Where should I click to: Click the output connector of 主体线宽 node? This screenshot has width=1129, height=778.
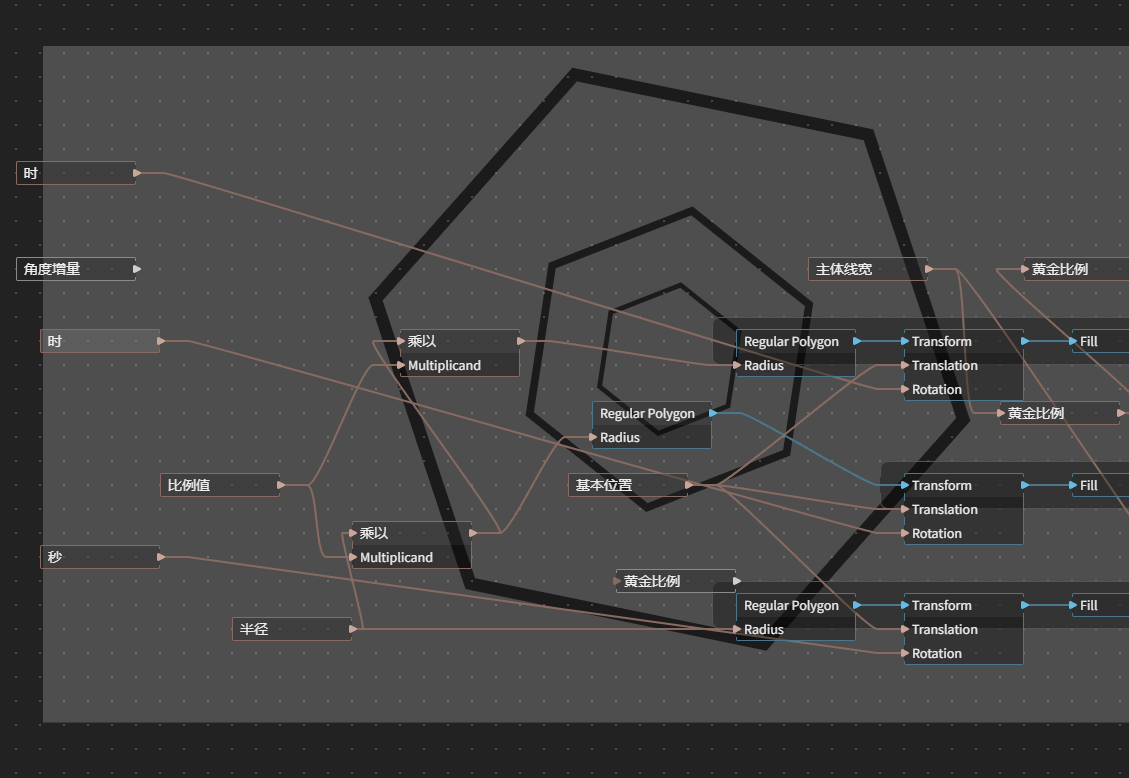coord(929,269)
